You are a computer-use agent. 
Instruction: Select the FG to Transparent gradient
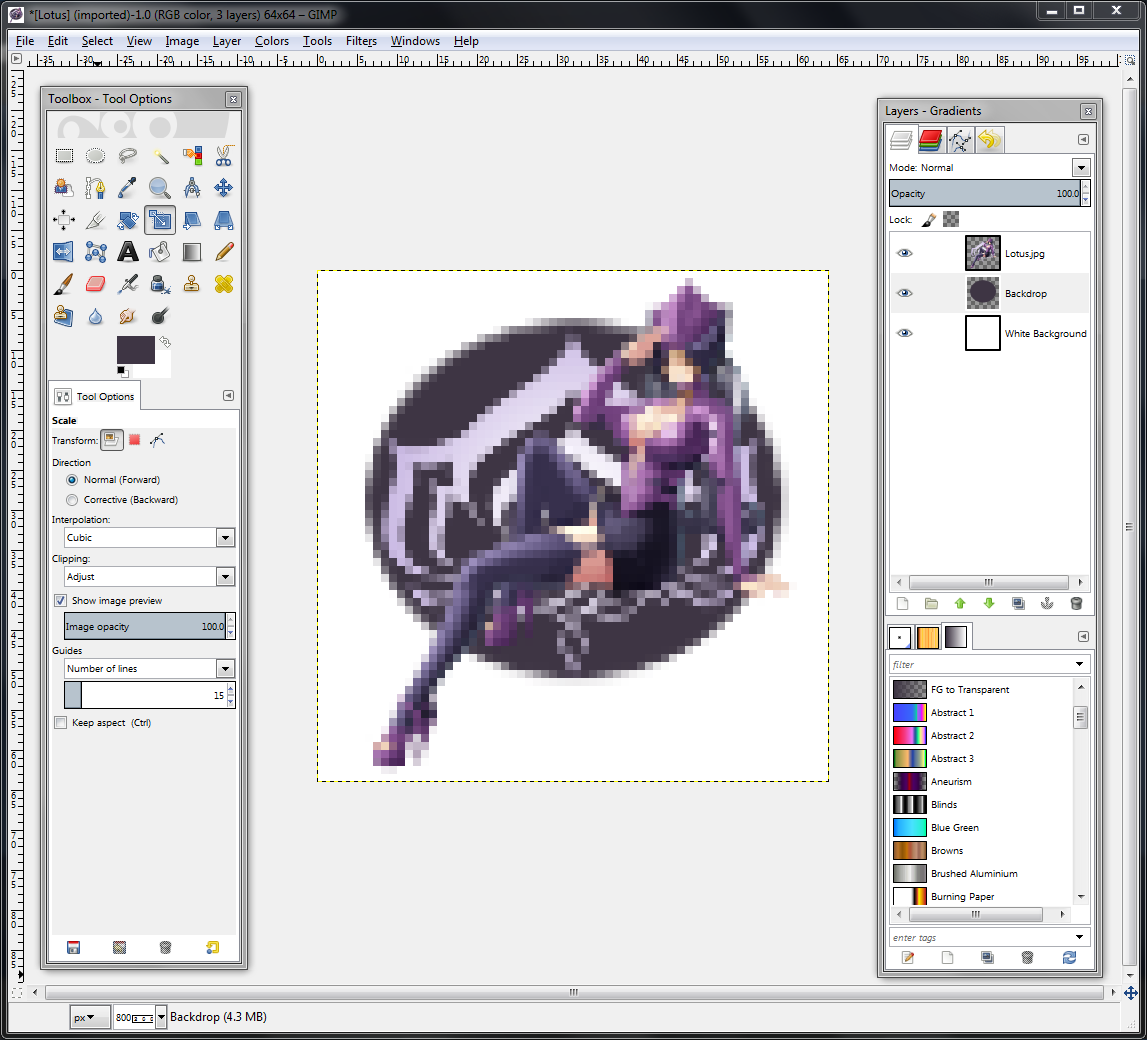point(982,690)
